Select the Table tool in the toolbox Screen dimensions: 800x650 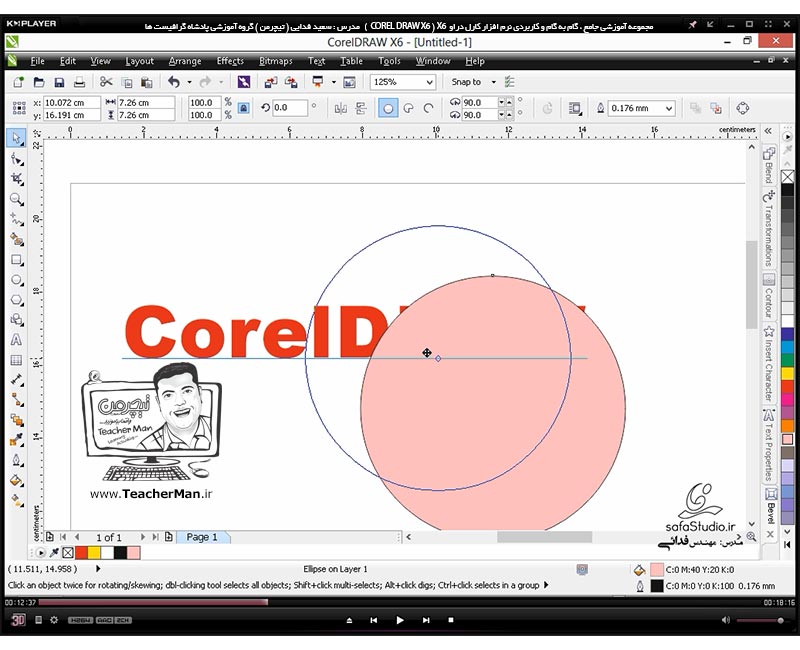(x=17, y=360)
